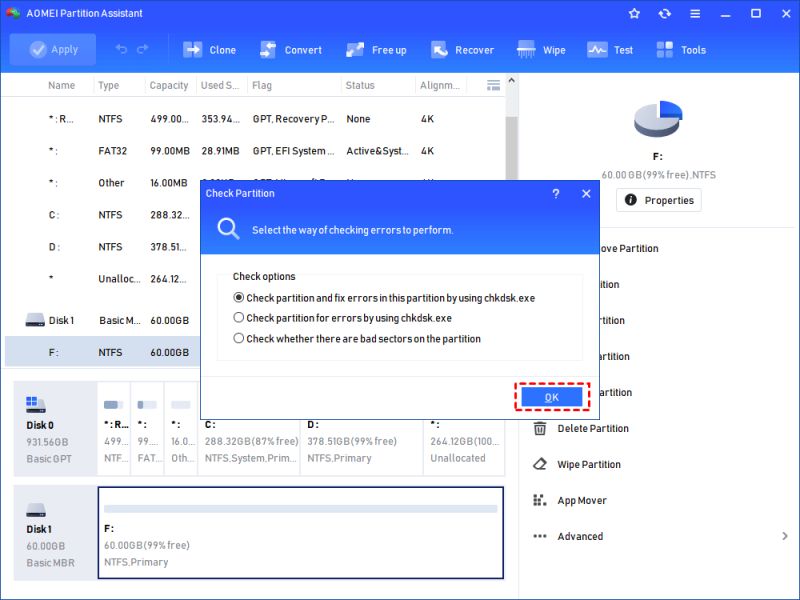Select check for bad sectors option
The height and width of the screenshot is (600, 800).
pos(239,338)
